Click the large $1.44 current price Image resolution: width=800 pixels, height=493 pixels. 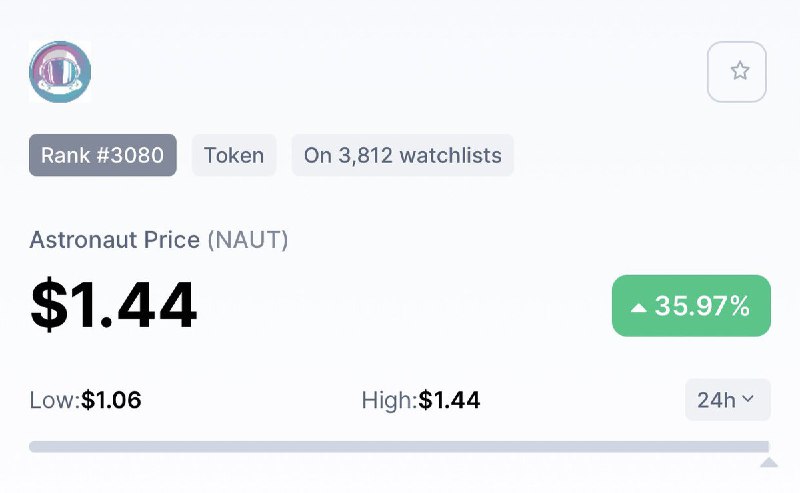114,305
